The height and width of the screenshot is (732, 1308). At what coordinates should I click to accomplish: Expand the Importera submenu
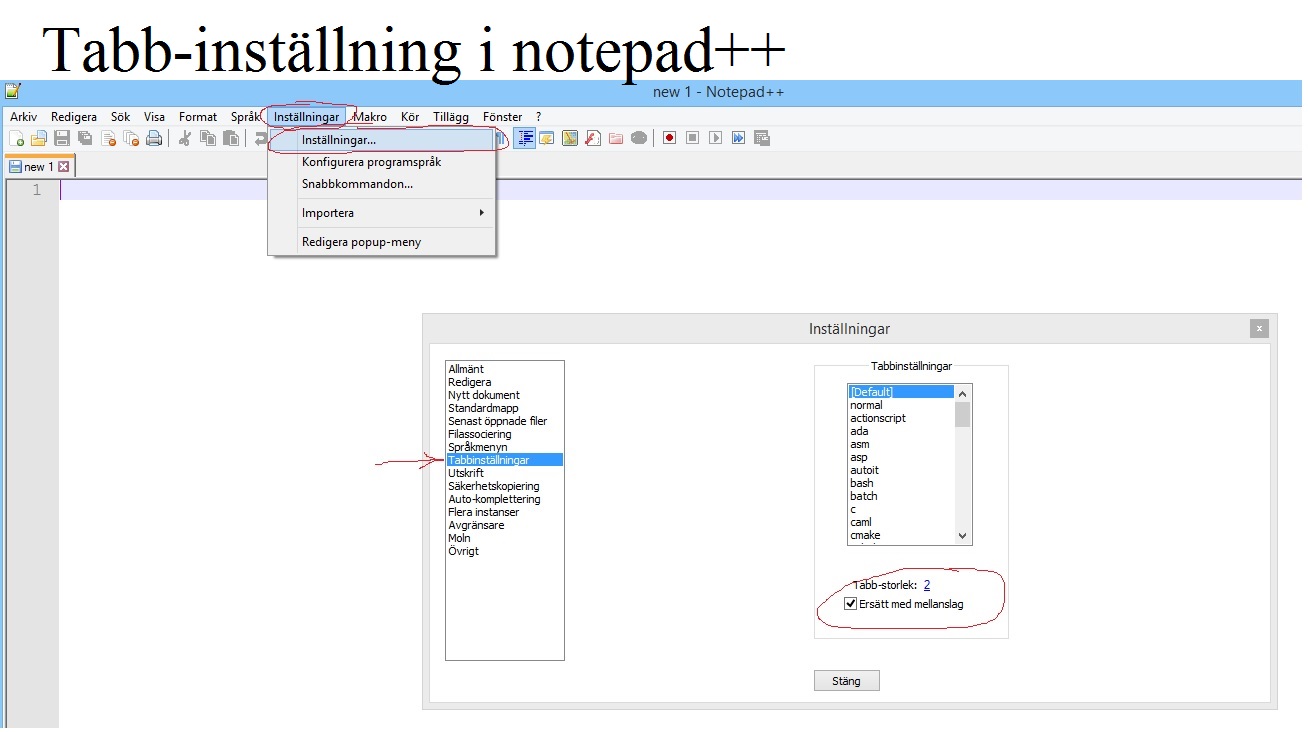pyautogui.click(x=382, y=213)
